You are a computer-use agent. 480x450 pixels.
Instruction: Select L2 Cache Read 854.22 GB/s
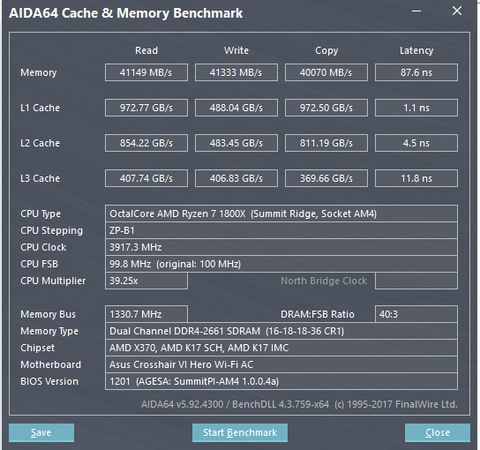tap(146, 143)
